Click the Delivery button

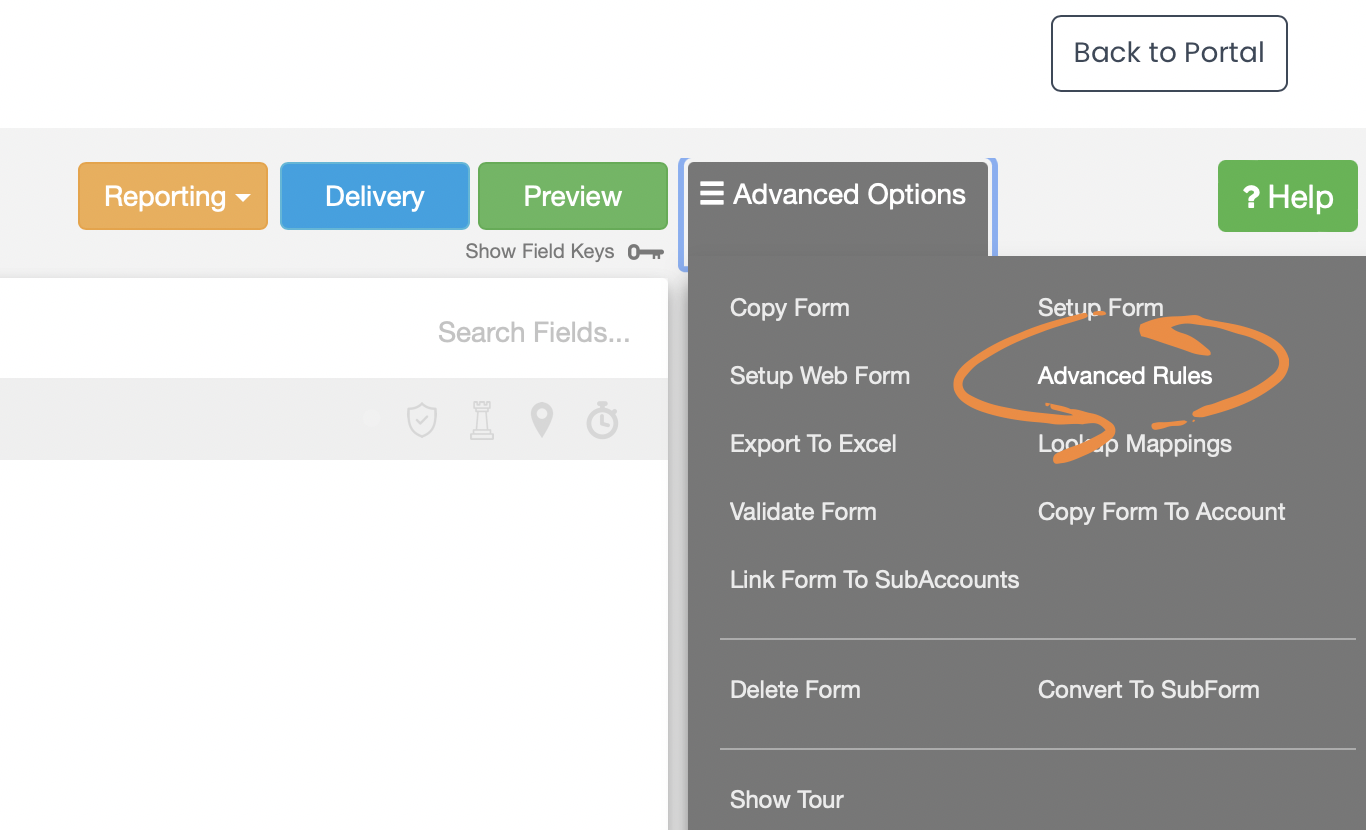tap(374, 196)
